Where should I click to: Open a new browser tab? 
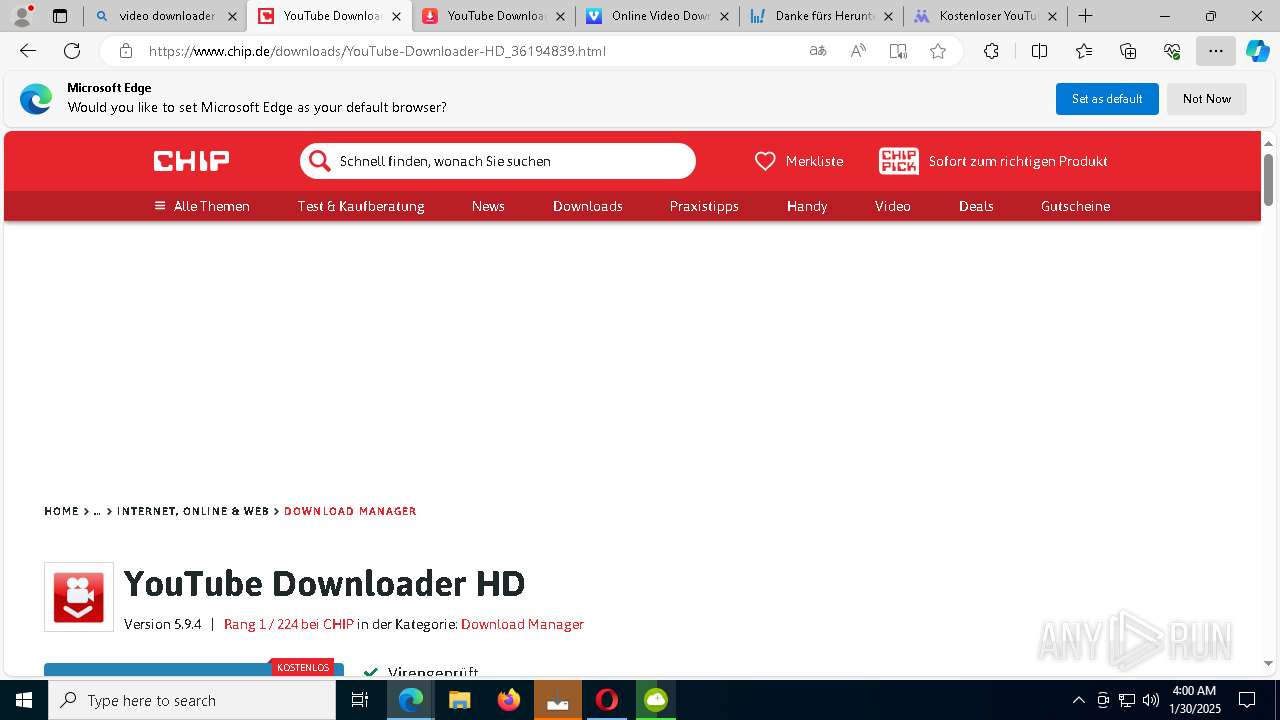1085,16
